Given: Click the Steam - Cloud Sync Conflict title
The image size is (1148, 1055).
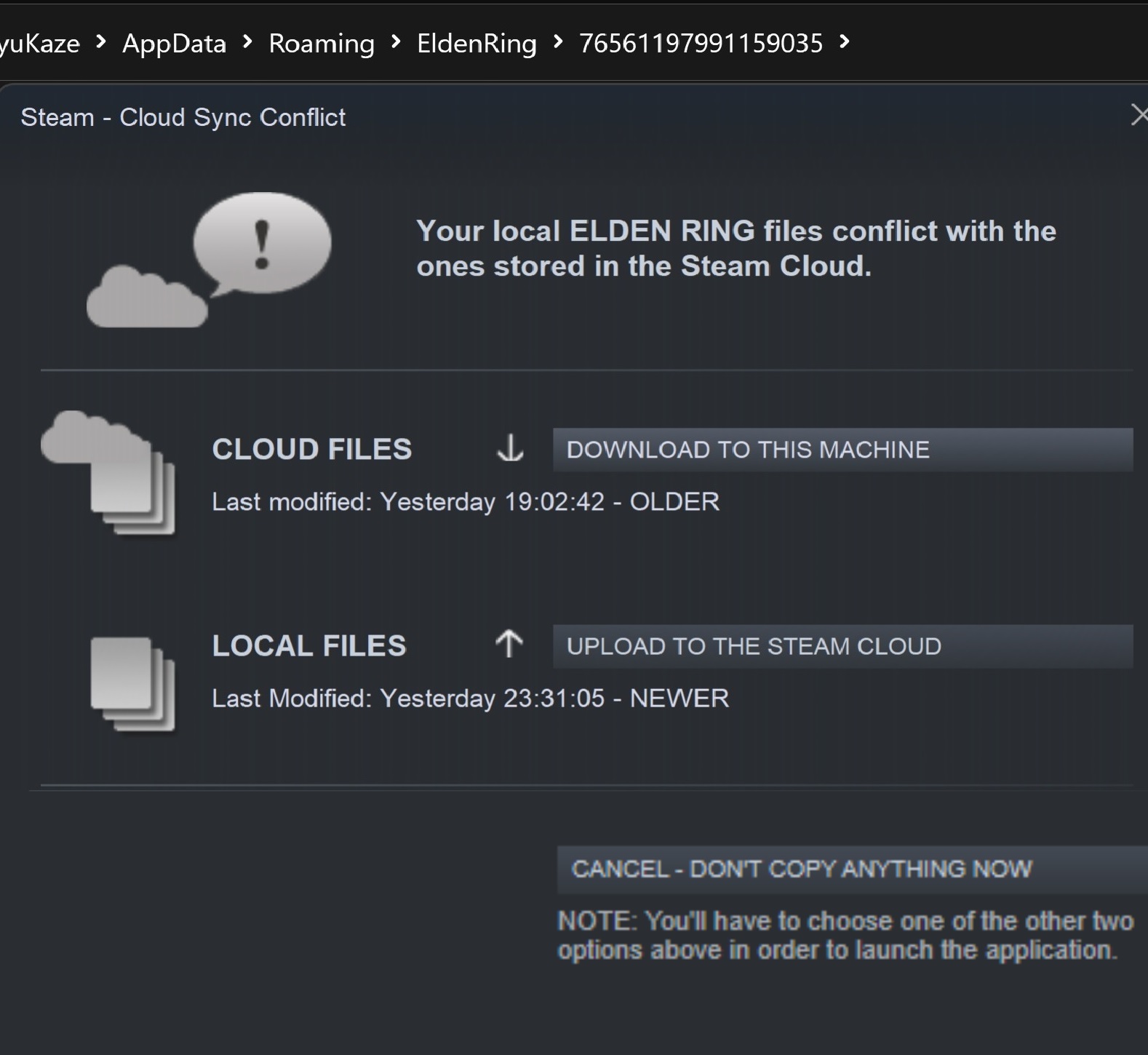Looking at the screenshot, I should point(183,117).
